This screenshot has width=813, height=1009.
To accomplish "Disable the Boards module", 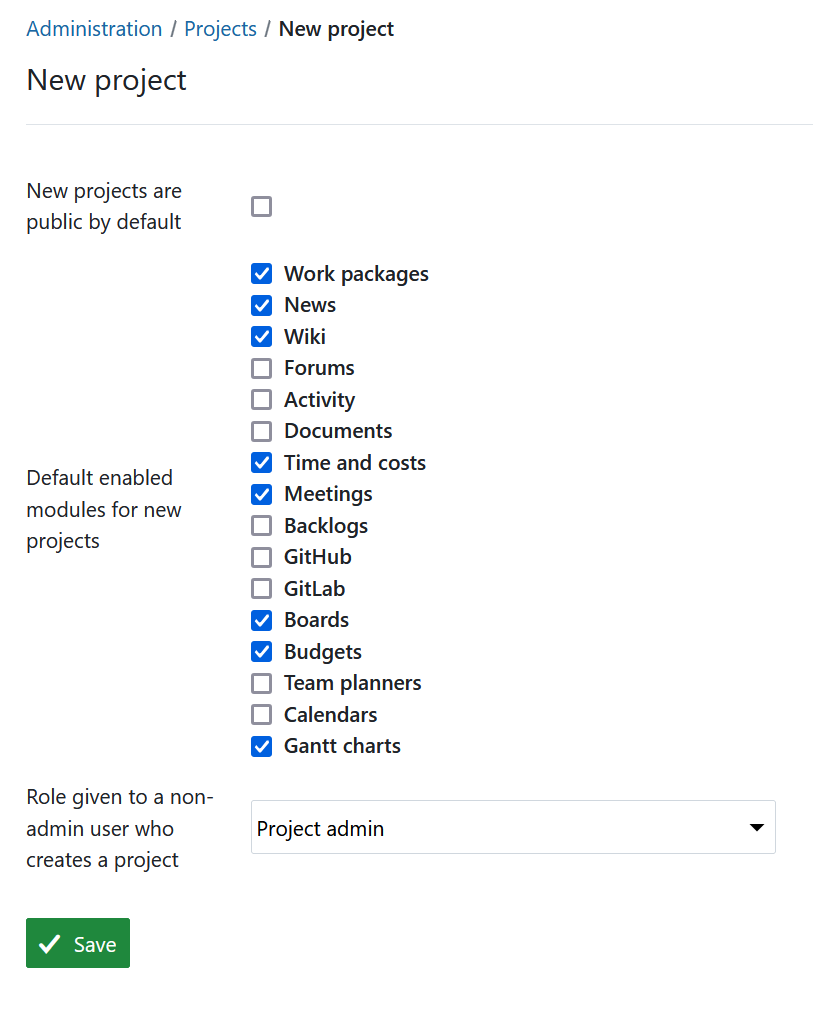I will tap(261, 620).
